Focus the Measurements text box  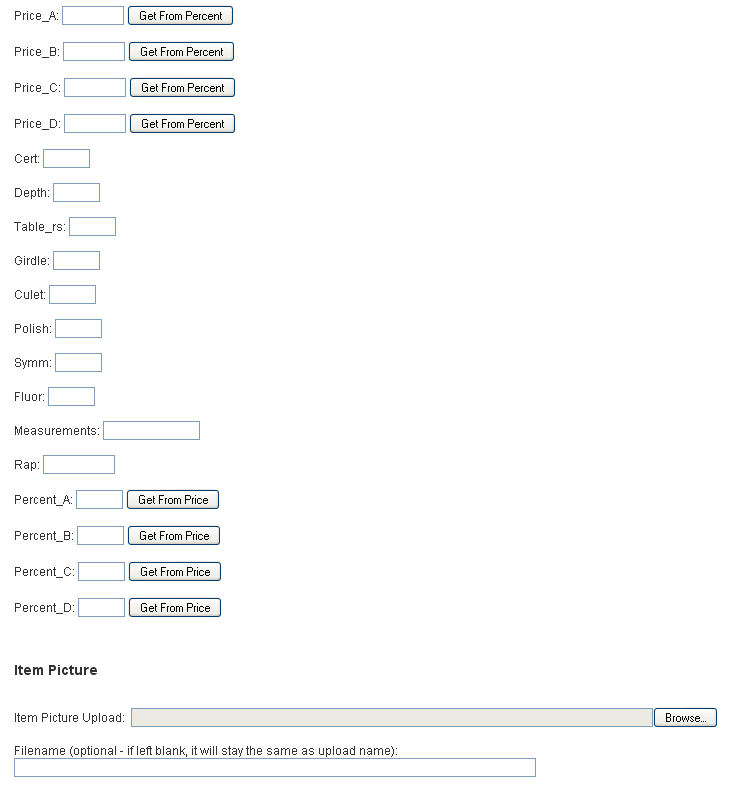click(151, 431)
